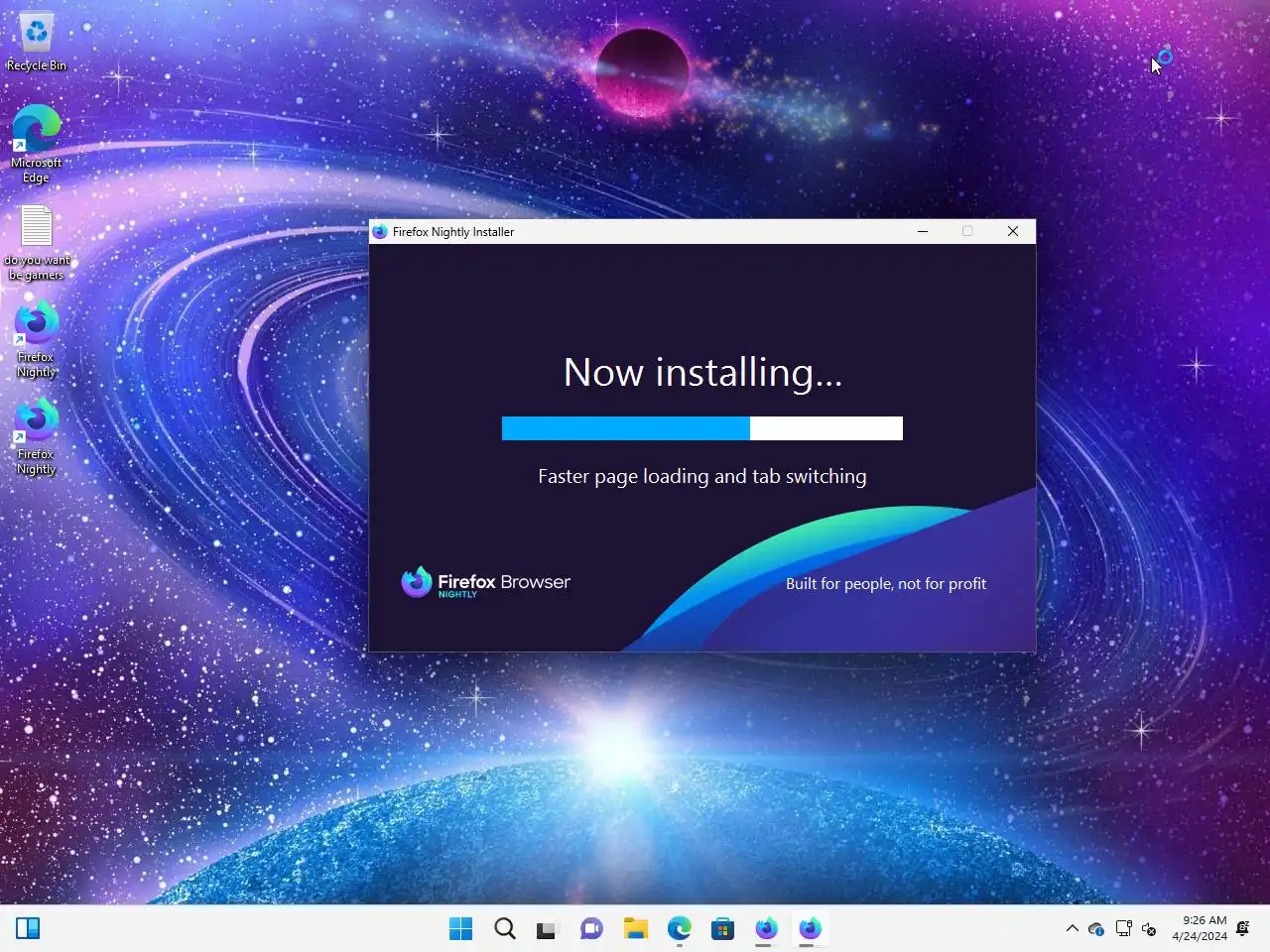Open the Recycle Bin desktop icon
This screenshot has height=952, width=1270.
coord(37,42)
